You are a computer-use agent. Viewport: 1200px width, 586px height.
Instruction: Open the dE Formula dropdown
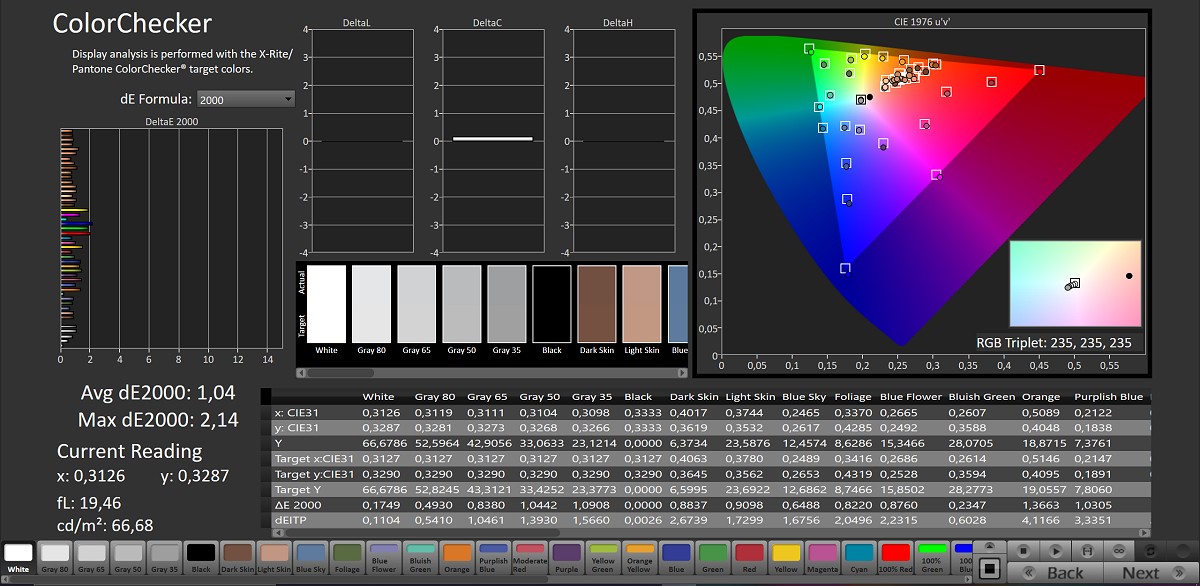[x=246, y=99]
